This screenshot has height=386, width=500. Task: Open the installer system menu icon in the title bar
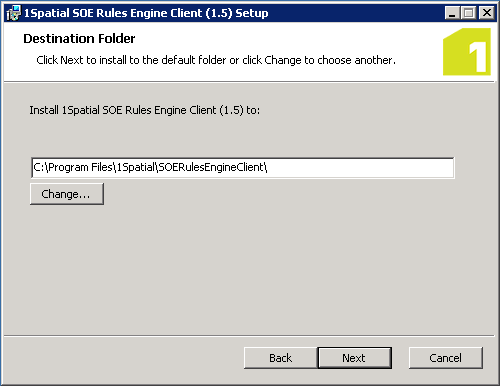13,13
